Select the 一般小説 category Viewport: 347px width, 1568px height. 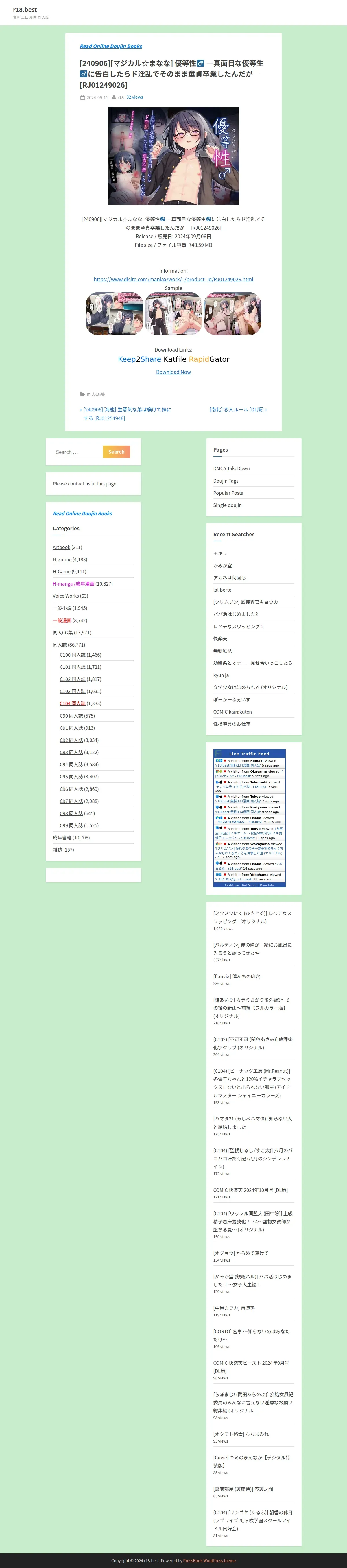(62, 608)
